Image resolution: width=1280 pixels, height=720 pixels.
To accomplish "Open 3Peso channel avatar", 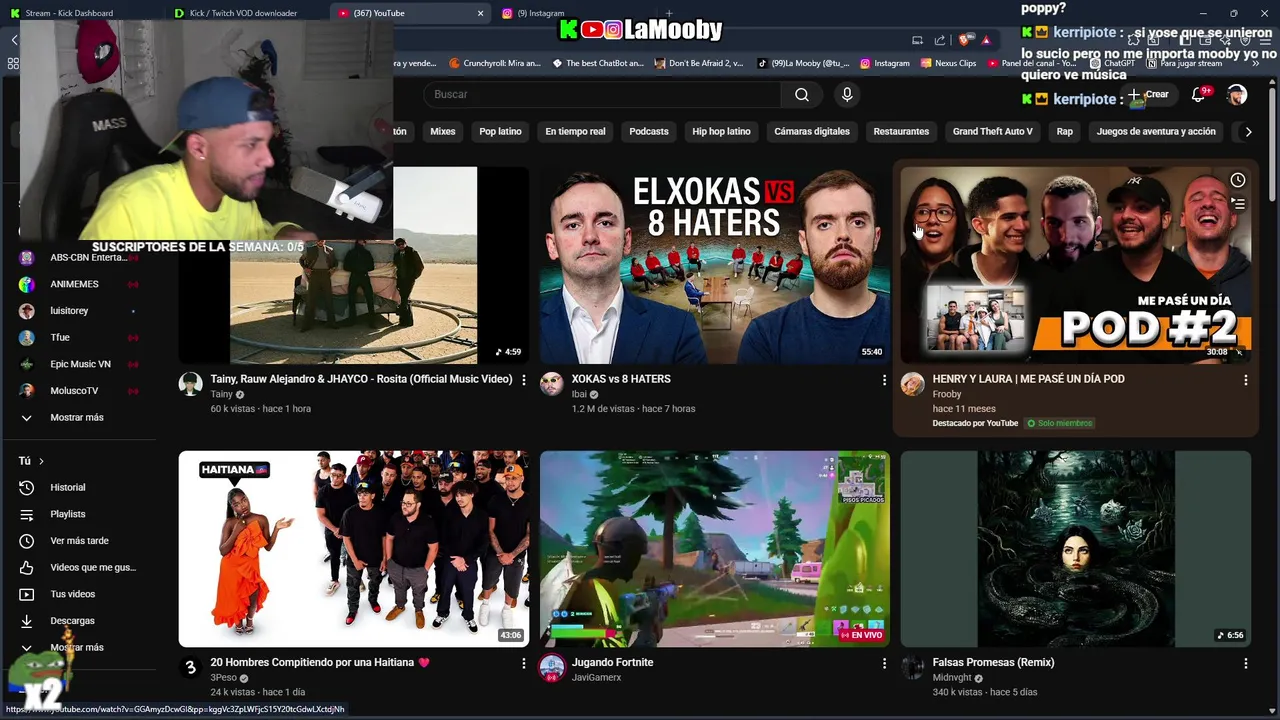I will click(x=191, y=668).
